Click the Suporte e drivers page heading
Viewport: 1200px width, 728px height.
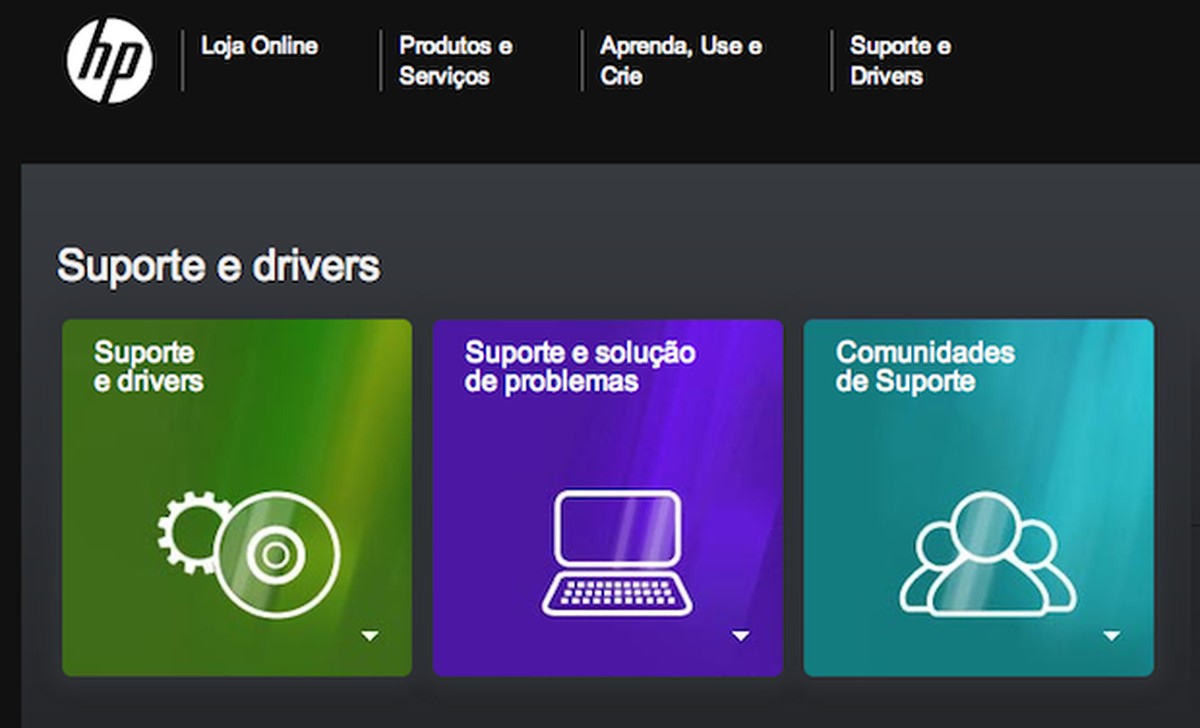(x=218, y=266)
